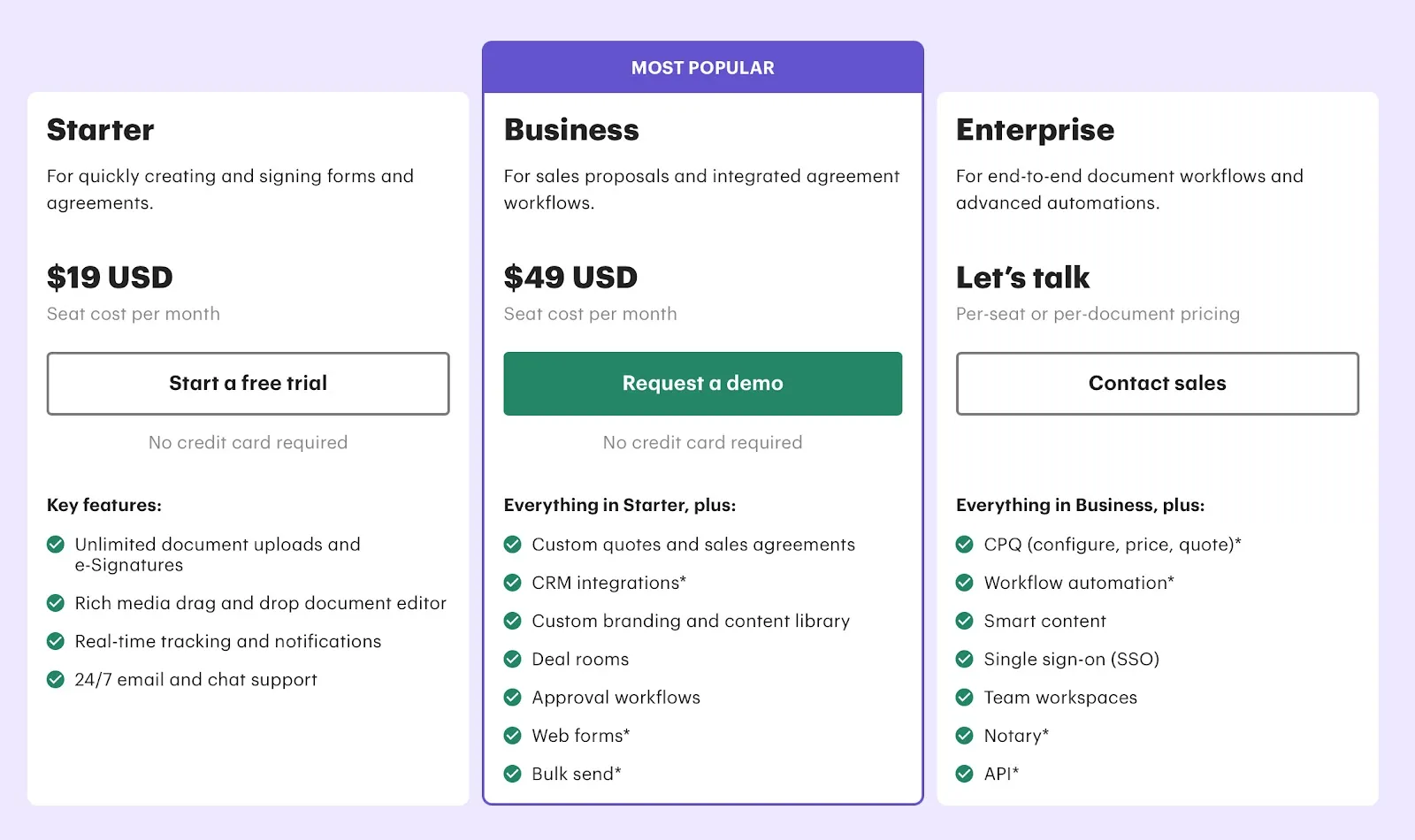Select the Business plan heading
Viewport: 1415px width, 840px height.
(570, 130)
